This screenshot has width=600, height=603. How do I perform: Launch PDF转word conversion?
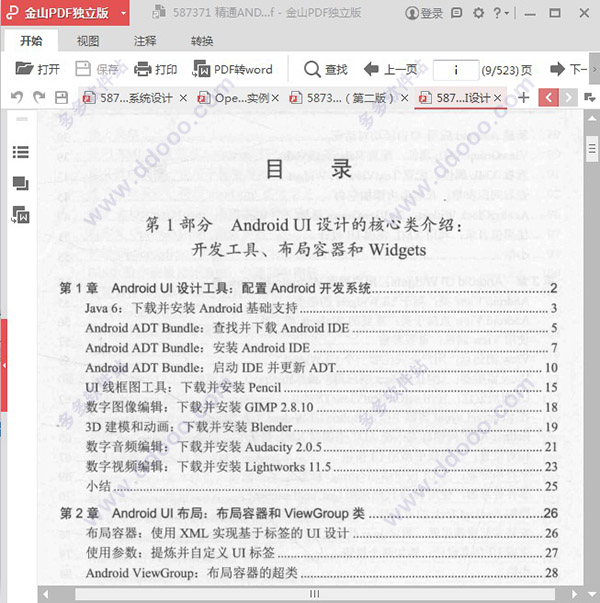pyautogui.click(x=232, y=69)
